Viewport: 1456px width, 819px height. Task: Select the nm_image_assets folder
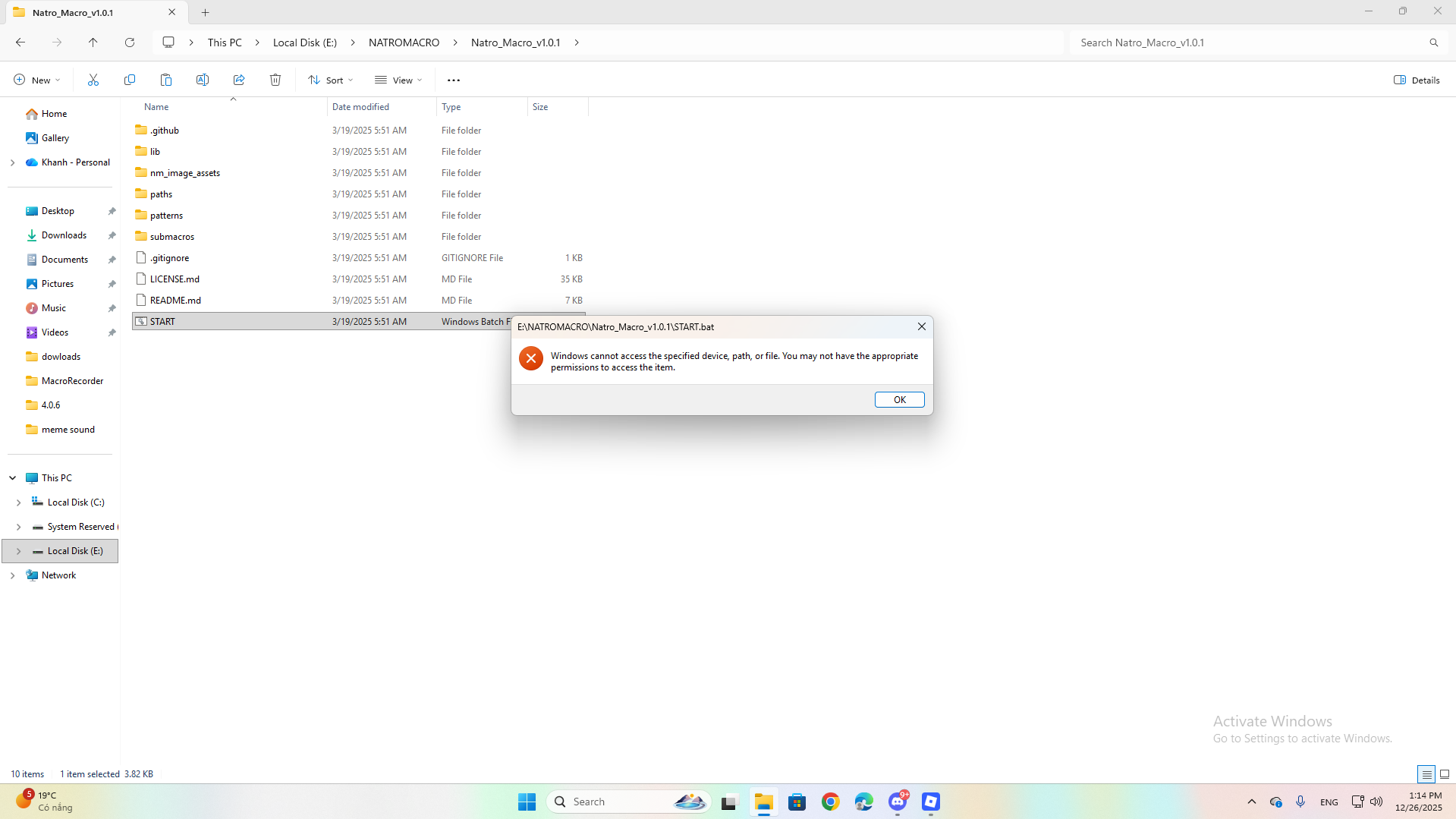[x=359, y=173]
